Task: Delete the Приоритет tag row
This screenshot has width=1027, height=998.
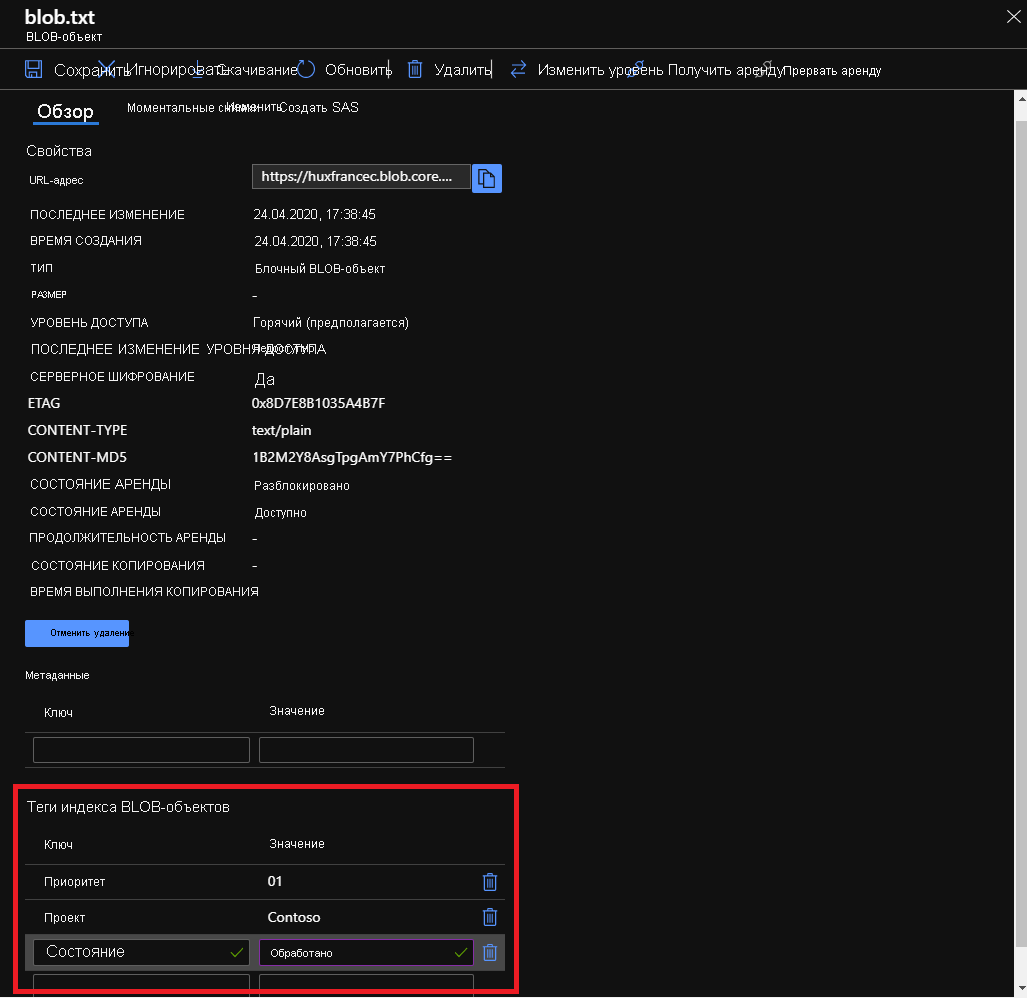Action: tap(490, 882)
